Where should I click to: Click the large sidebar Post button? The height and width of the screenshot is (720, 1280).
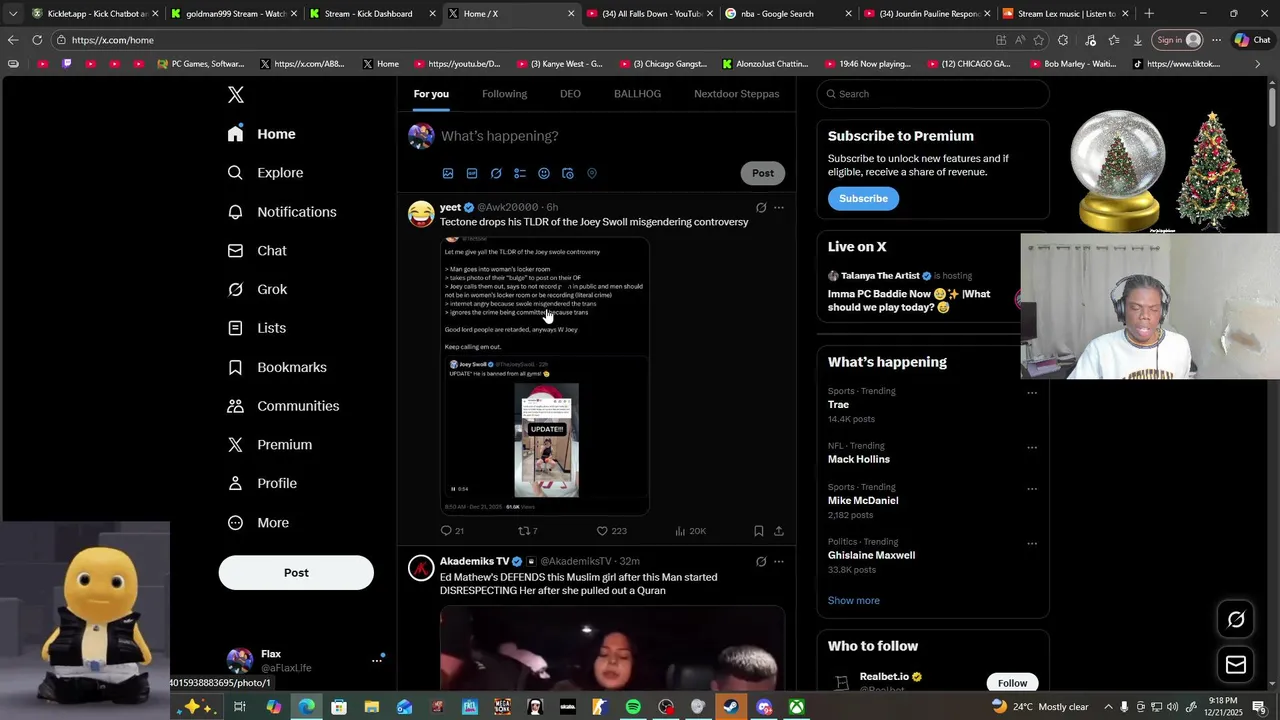point(296,573)
